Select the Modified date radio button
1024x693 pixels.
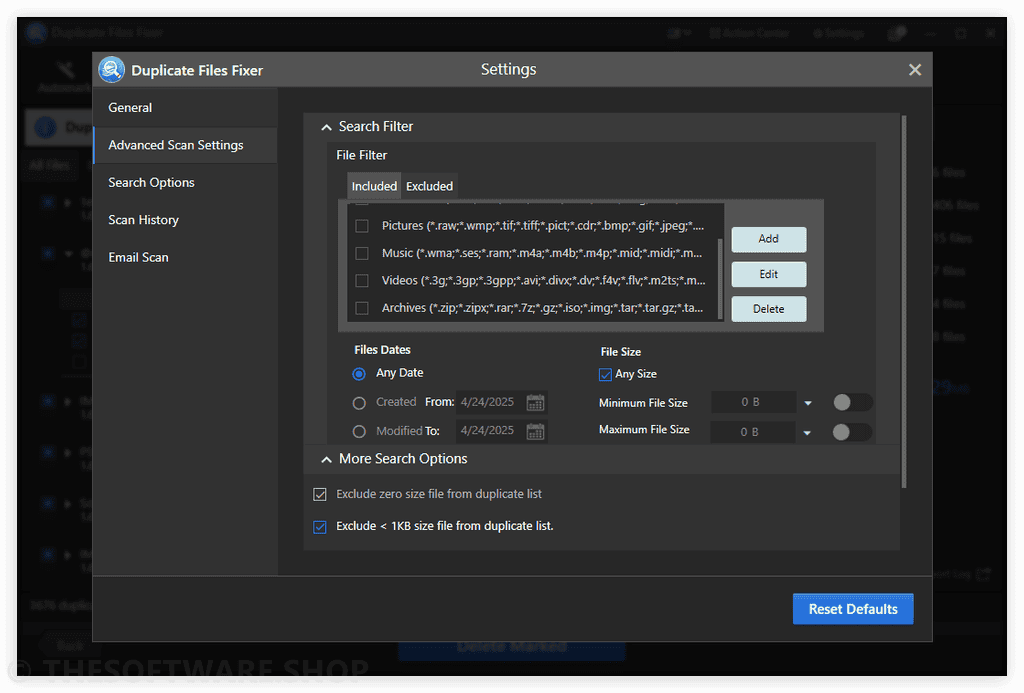(359, 432)
